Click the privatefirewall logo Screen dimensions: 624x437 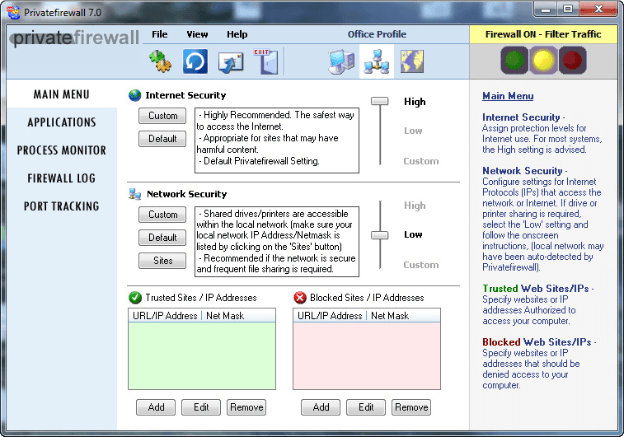pyautogui.click(x=75, y=38)
